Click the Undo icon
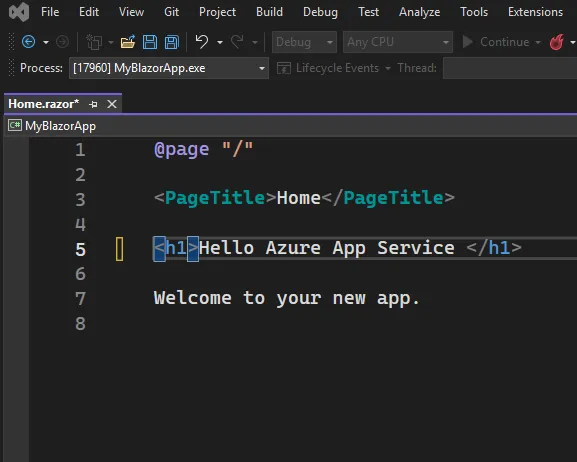Image resolution: width=577 pixels, height=462 pixels. click(202, 42)
